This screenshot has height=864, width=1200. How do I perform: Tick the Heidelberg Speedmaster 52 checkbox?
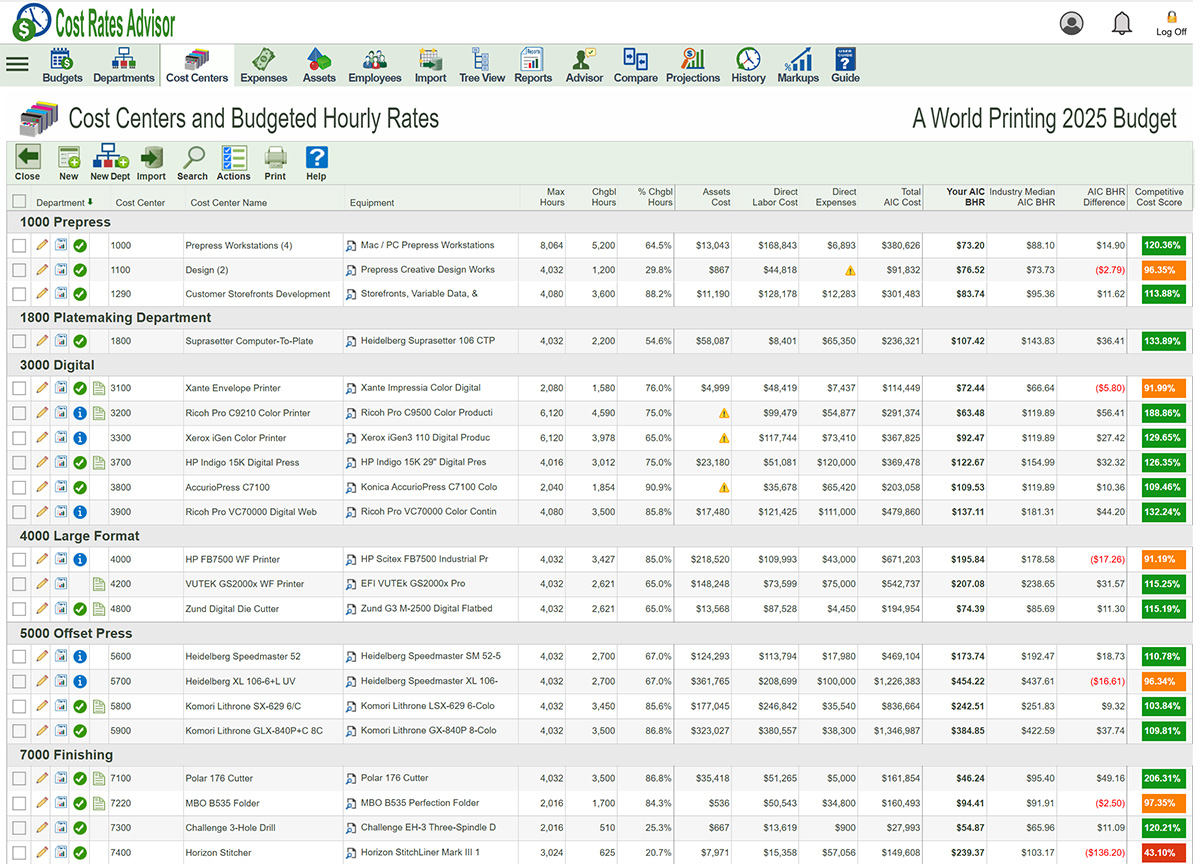pyautogui.click(x=19, y=657)
